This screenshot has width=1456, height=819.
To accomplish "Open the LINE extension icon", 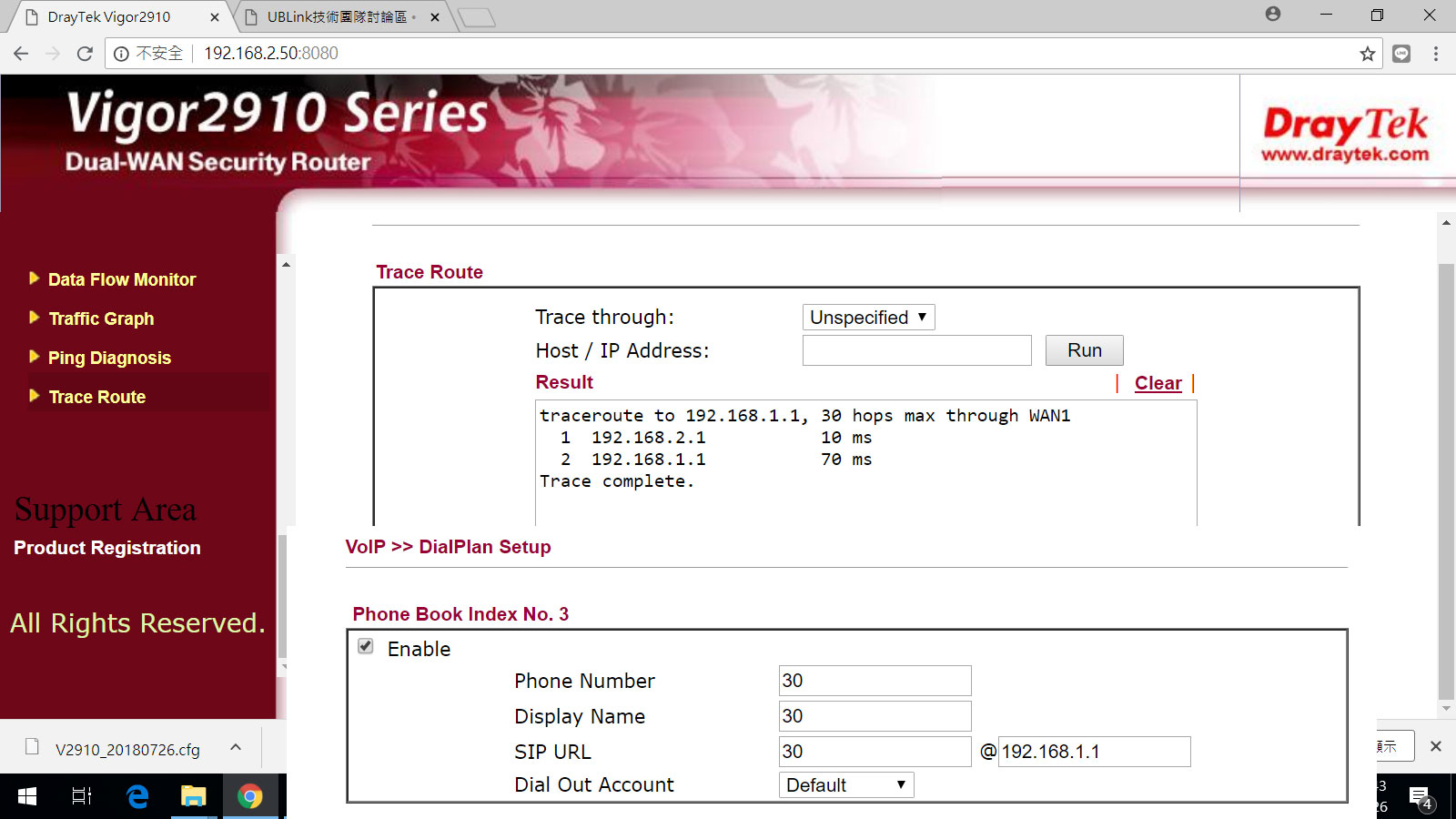I will tap(1401, 54).
